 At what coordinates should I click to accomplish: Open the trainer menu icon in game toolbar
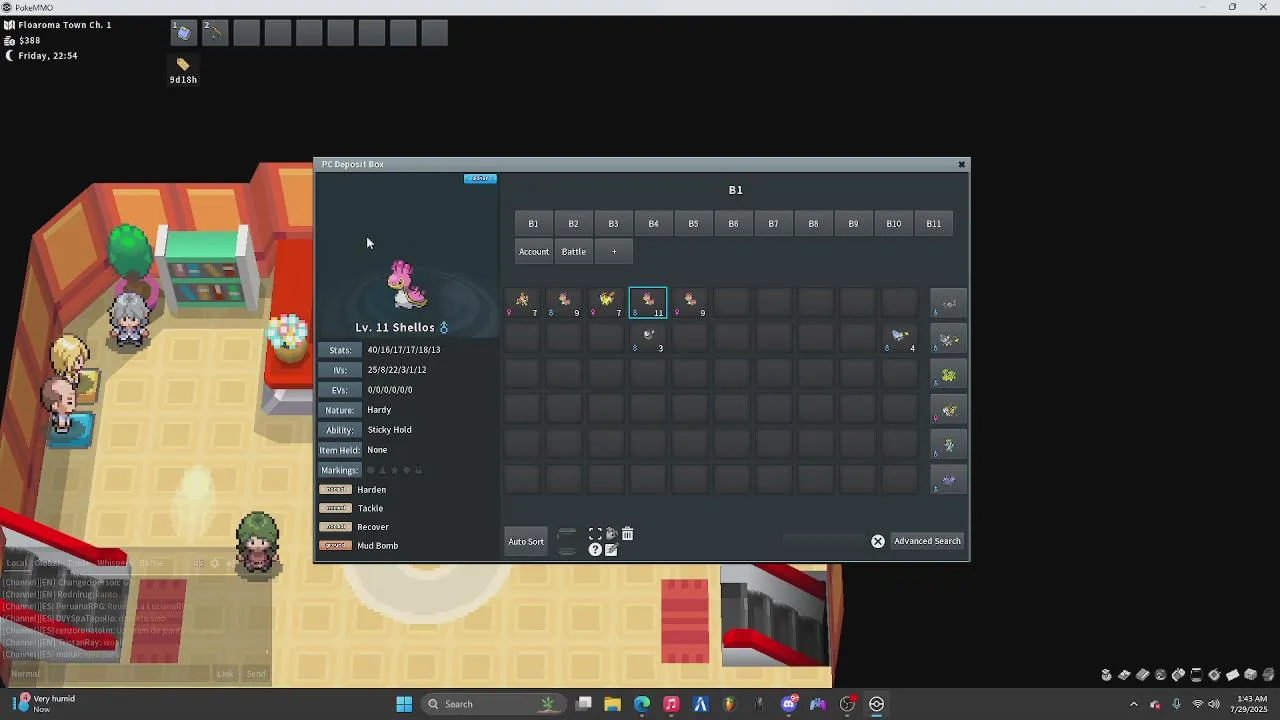click(1124, 675)
